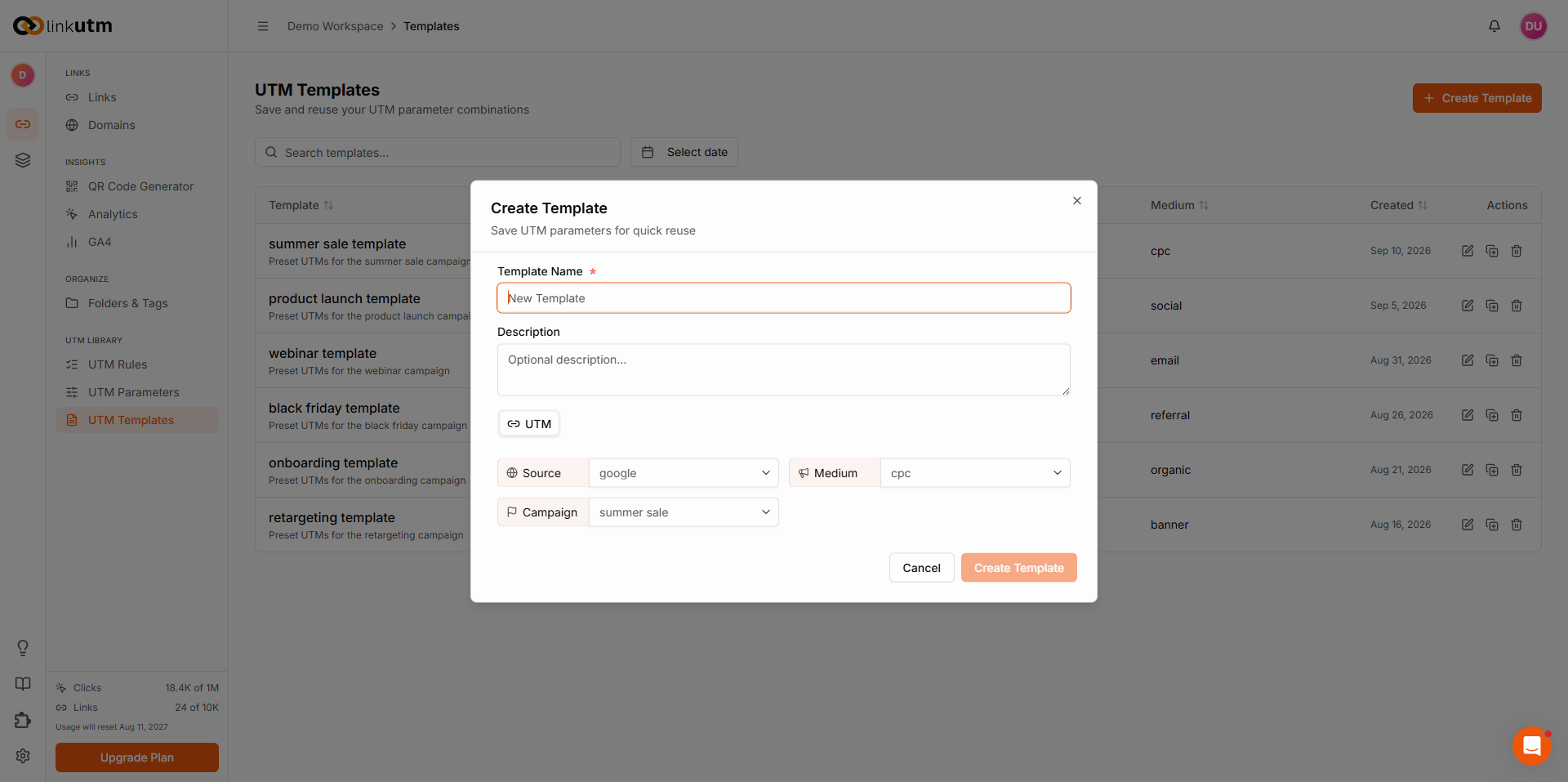Sort by Template column

click(x=301, y=205)
